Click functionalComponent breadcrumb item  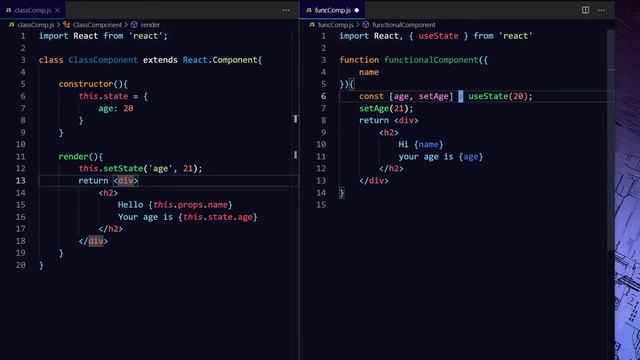coord(404,25)
